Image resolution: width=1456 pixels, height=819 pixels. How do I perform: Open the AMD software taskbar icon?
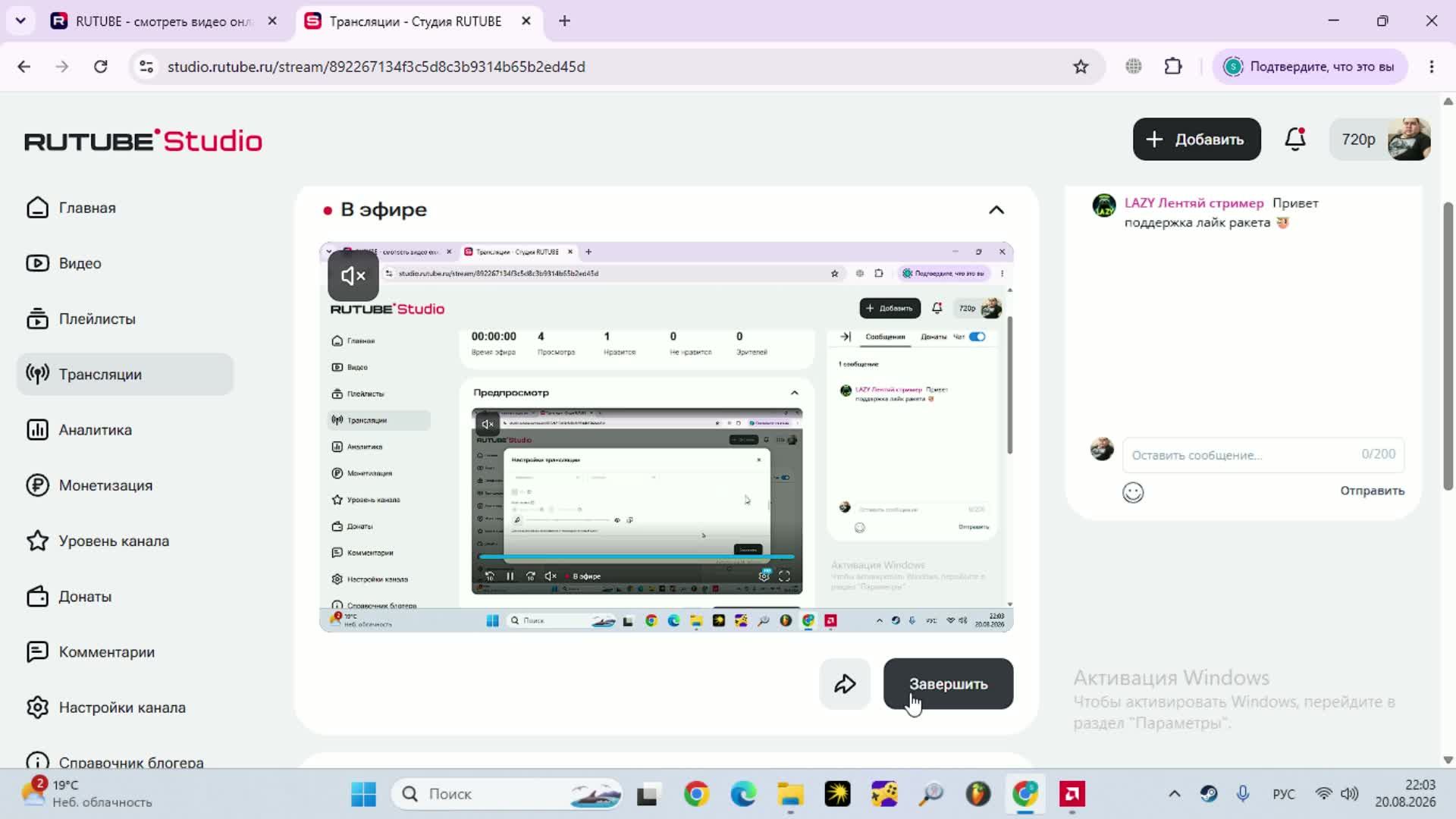(1072, 794)
